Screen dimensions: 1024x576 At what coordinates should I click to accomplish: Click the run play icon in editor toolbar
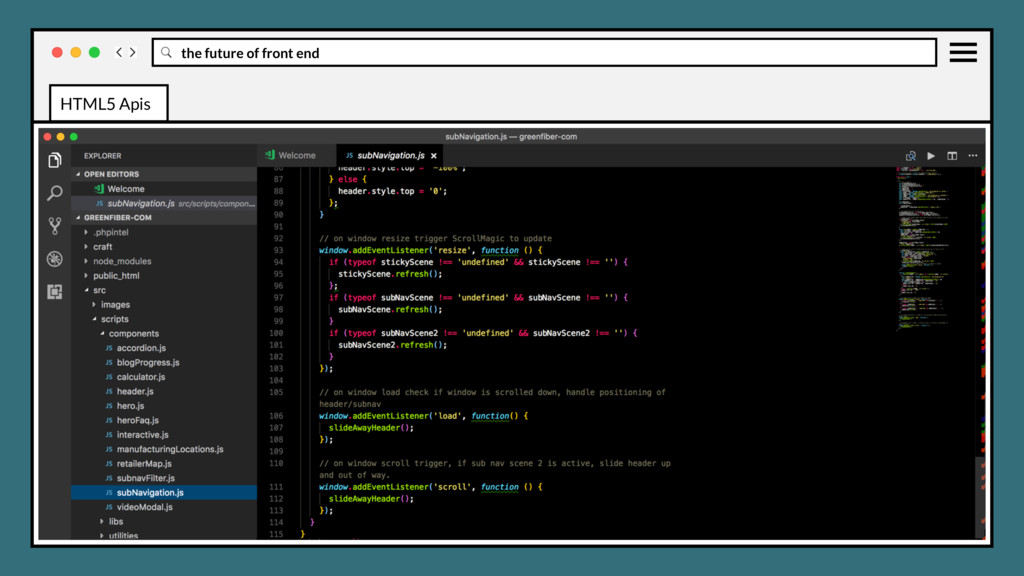[931, 155]
